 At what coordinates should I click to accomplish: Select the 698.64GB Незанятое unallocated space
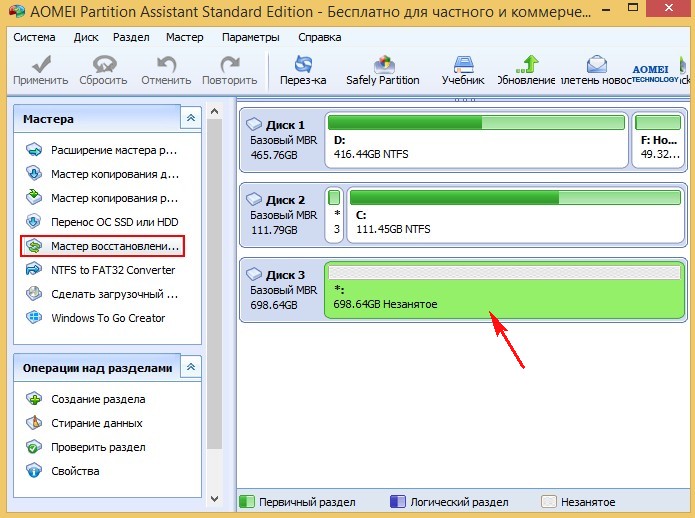click(x=505, y=290)
